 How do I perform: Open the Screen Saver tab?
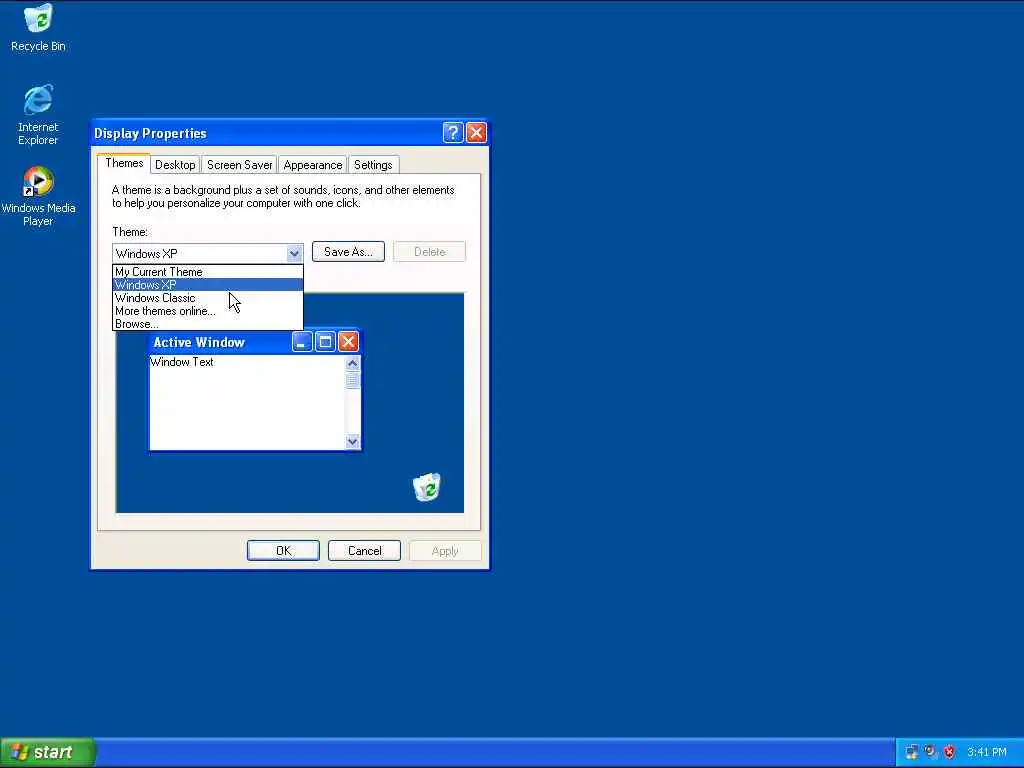point(240,165)
